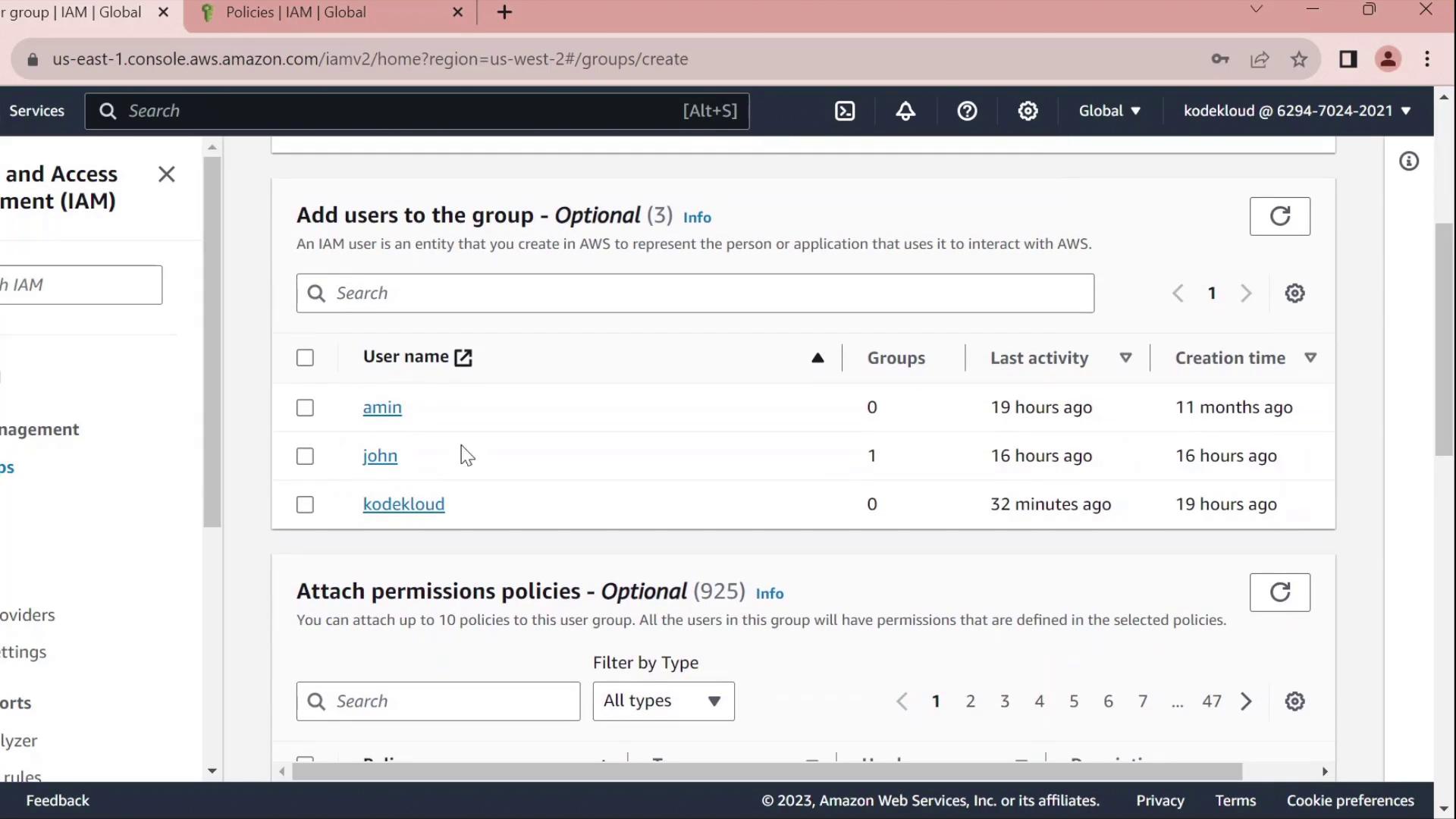Screen dimensions: 1456x819
Task: Expand the Global region selector
Action: 1109,111
